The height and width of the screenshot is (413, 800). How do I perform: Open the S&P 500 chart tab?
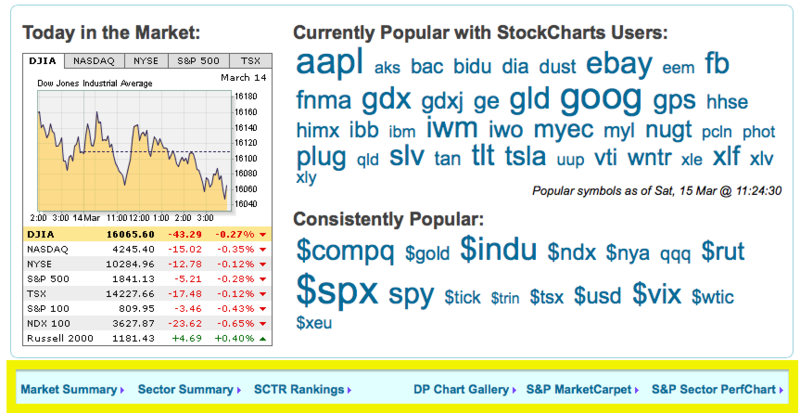(x=198, y=60)
